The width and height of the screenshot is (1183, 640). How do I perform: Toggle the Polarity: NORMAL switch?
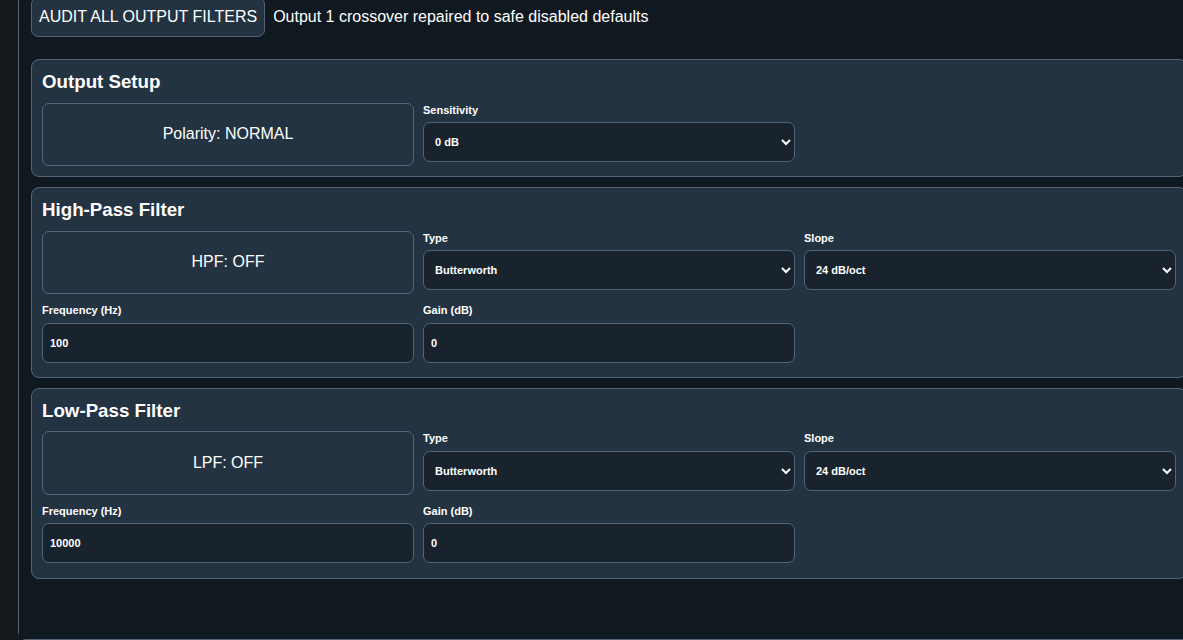pyautogui.click(x=228, y=134)
